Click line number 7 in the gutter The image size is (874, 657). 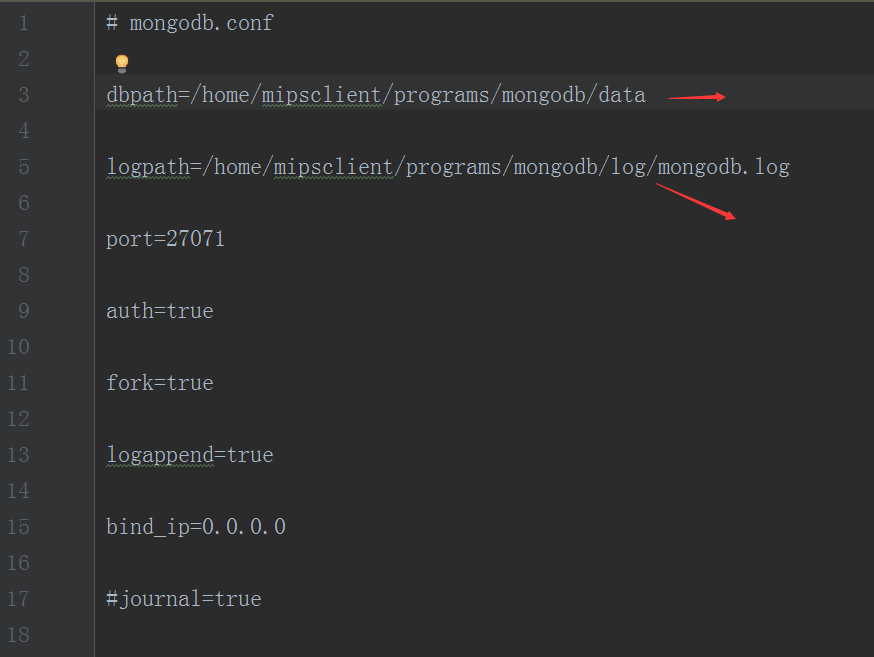(x=23, y=238)
